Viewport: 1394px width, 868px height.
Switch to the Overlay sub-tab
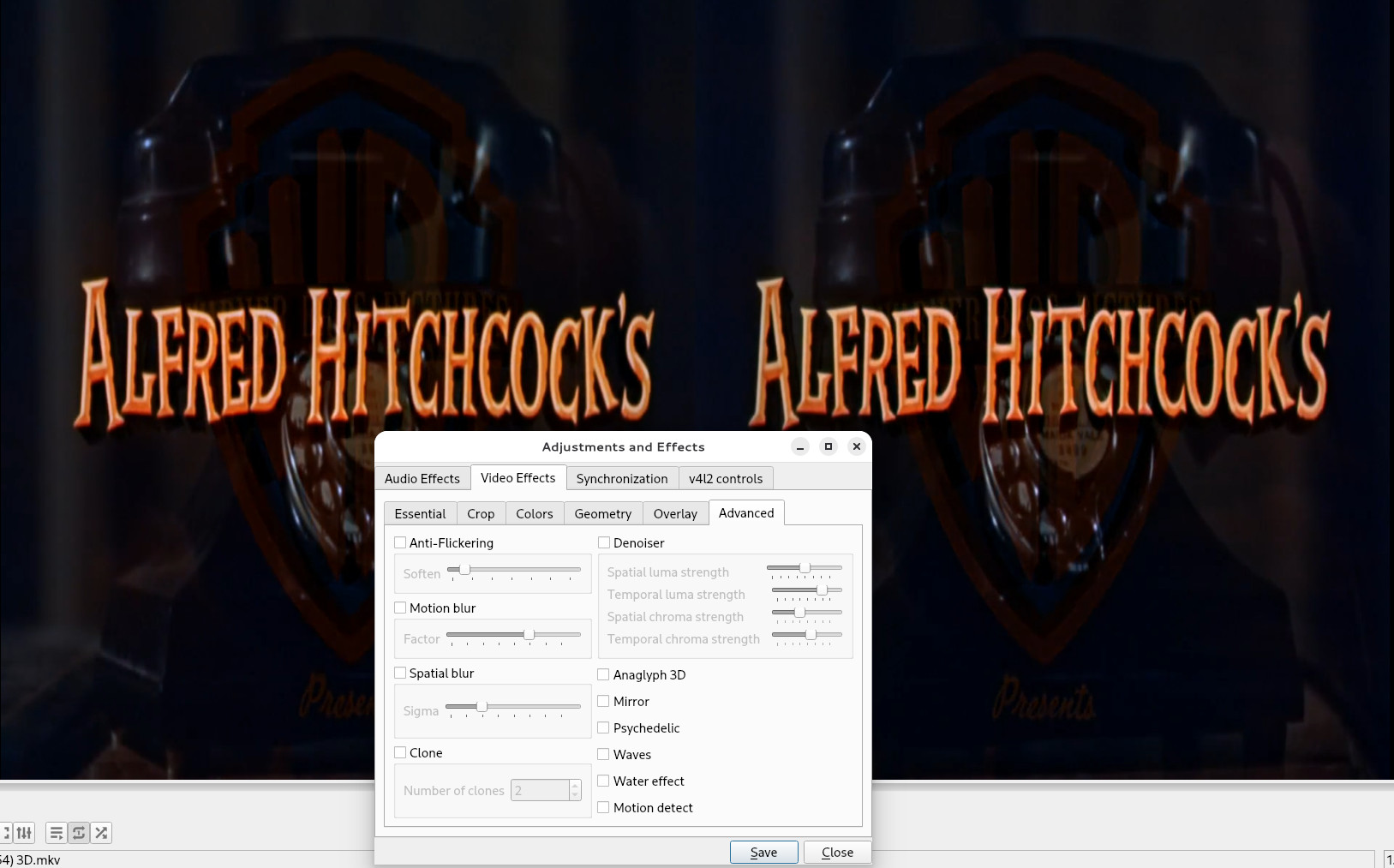coord(675,513)
